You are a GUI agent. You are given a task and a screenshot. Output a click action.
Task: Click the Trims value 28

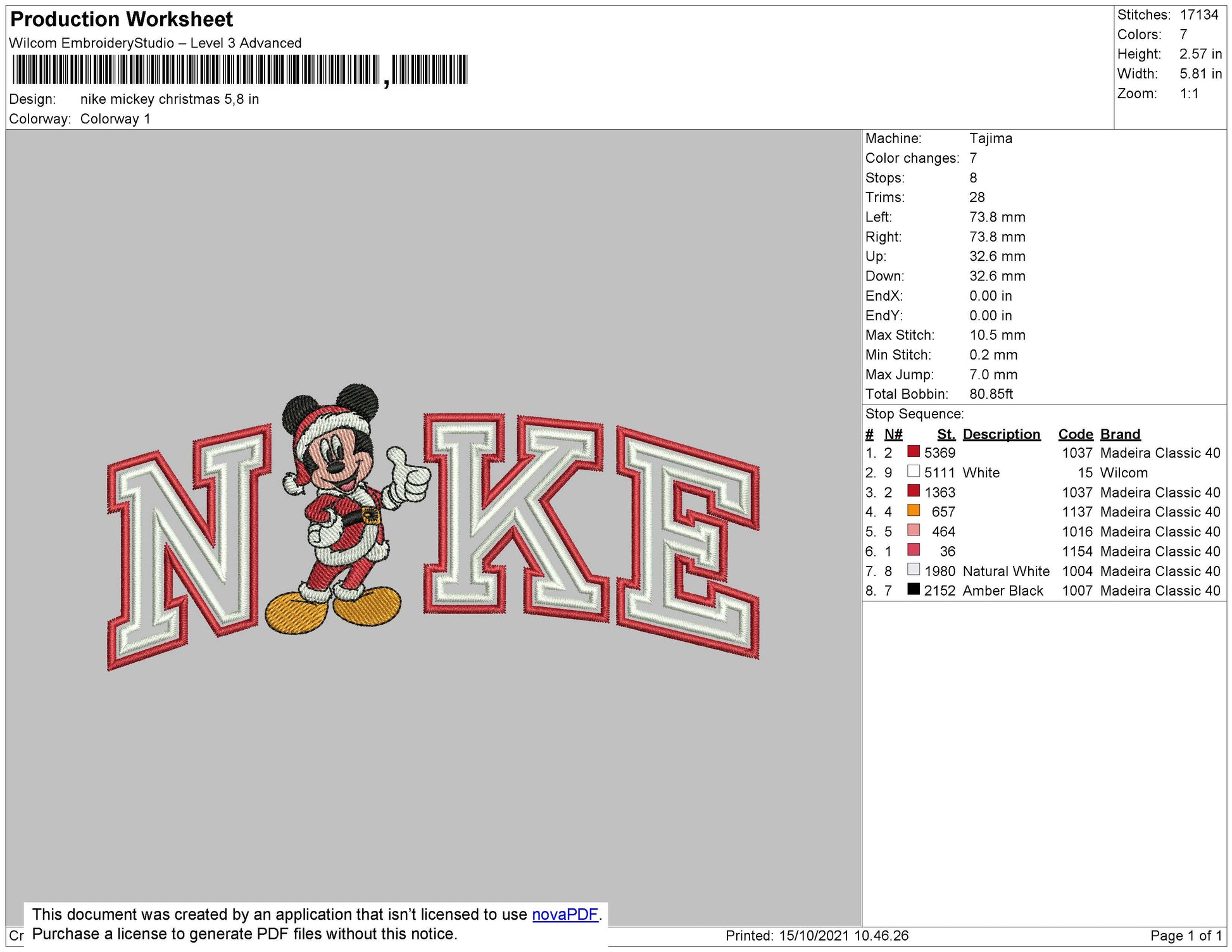(x=977, y=197)
